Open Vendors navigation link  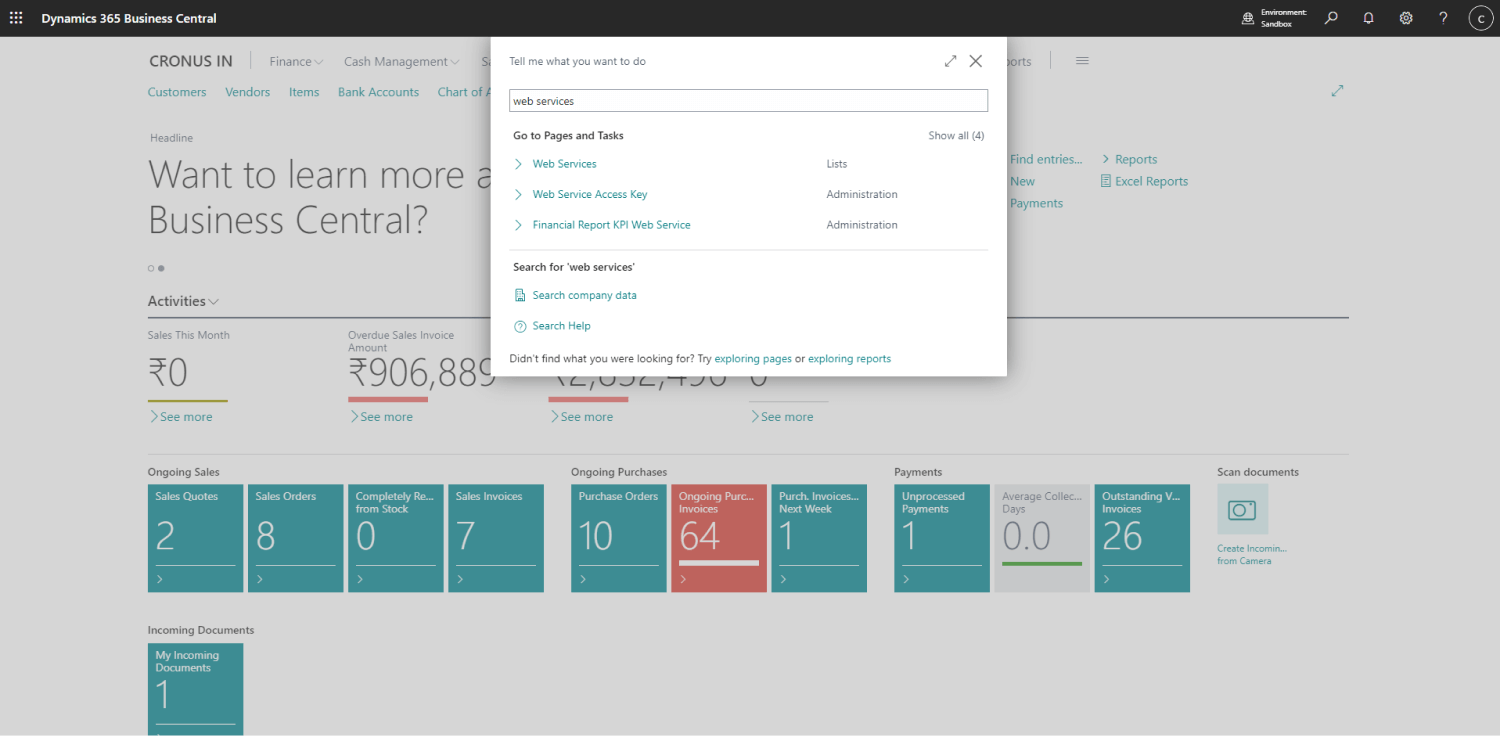coord(248,92)
